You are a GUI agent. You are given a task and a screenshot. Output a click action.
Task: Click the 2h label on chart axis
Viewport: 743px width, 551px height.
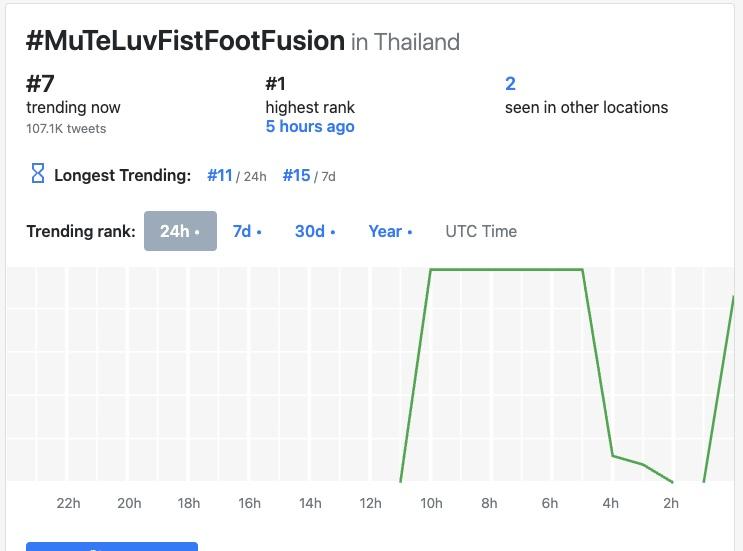point(671,503)
